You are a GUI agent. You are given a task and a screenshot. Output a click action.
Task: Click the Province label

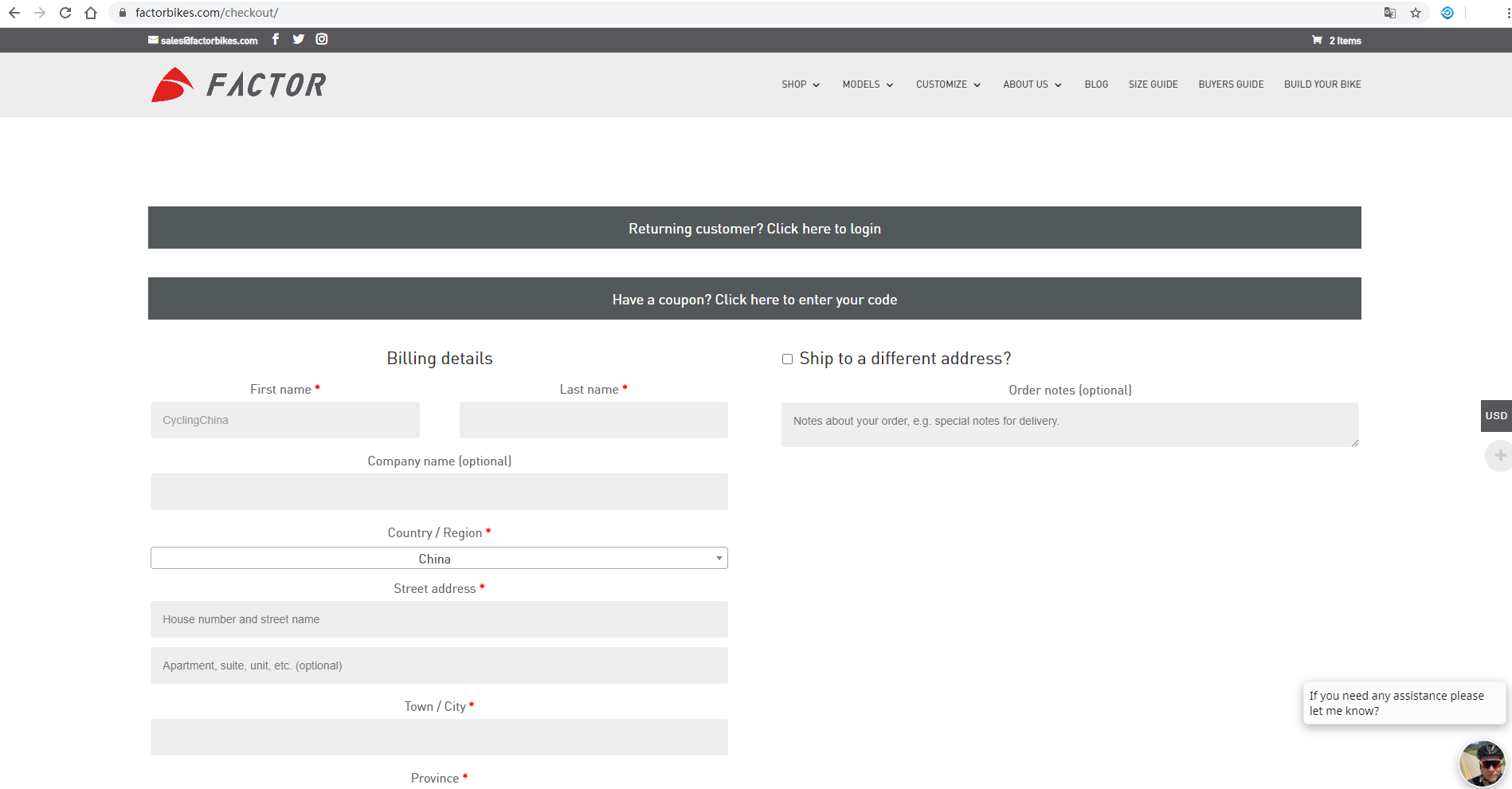click(x=435, y=779)
